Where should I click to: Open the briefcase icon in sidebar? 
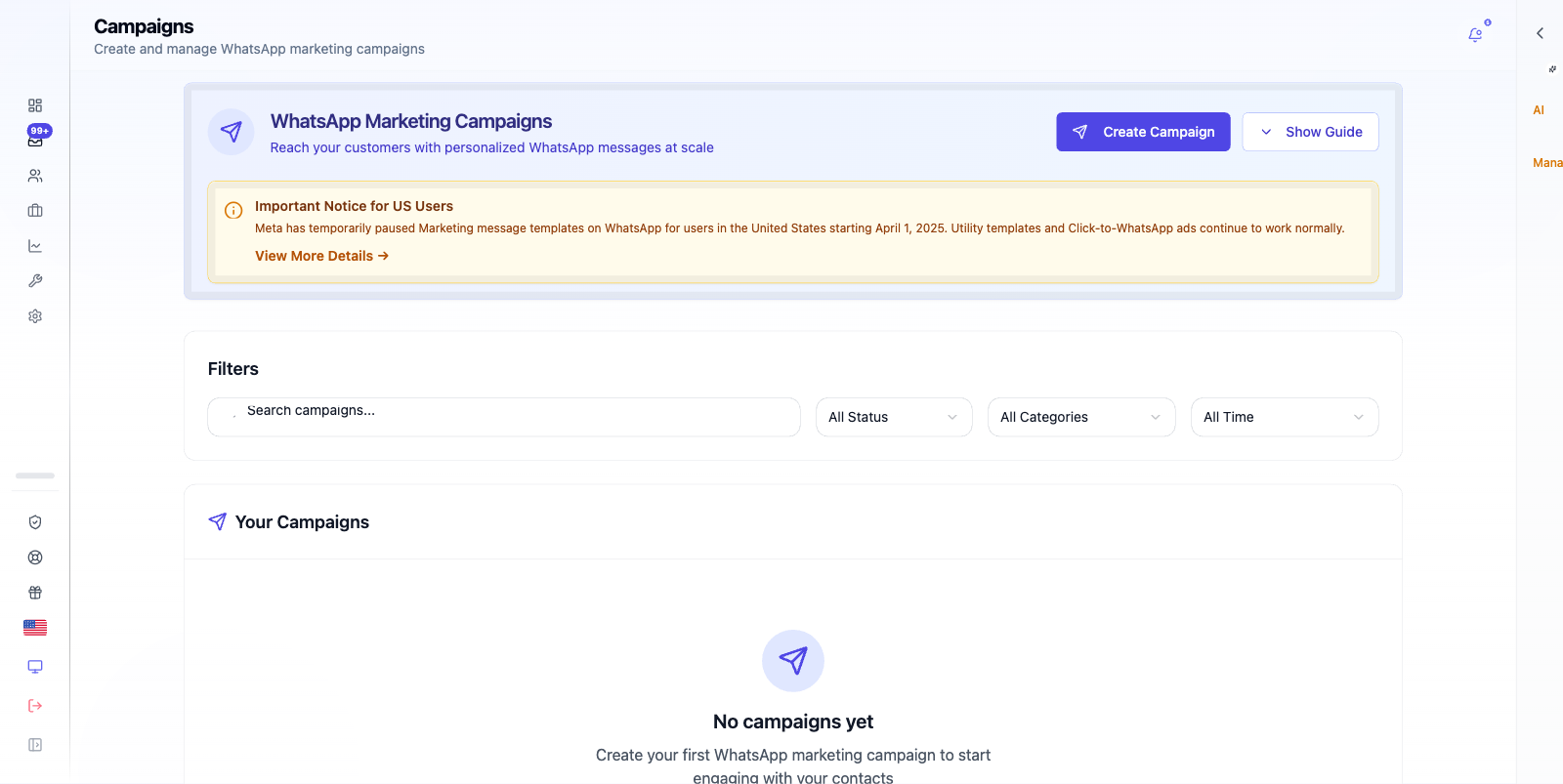point(35,211)
